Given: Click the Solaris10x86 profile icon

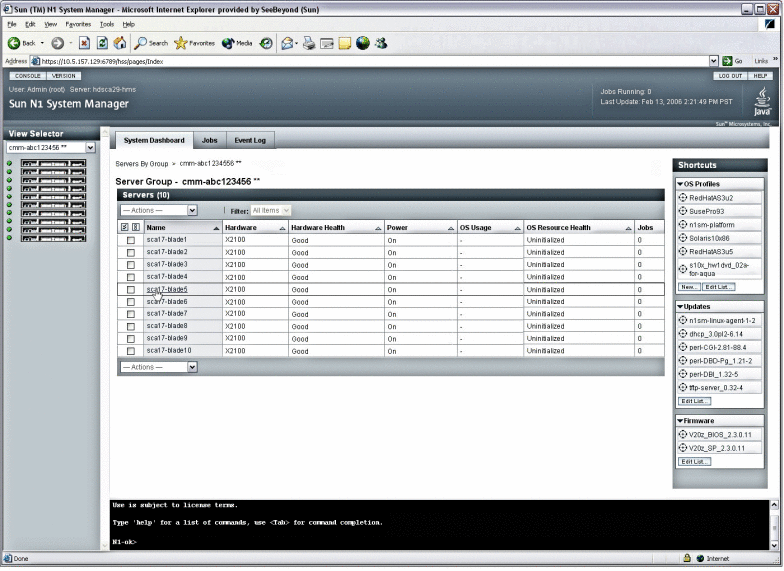Looking at the screenshot, I should [682, 238].
